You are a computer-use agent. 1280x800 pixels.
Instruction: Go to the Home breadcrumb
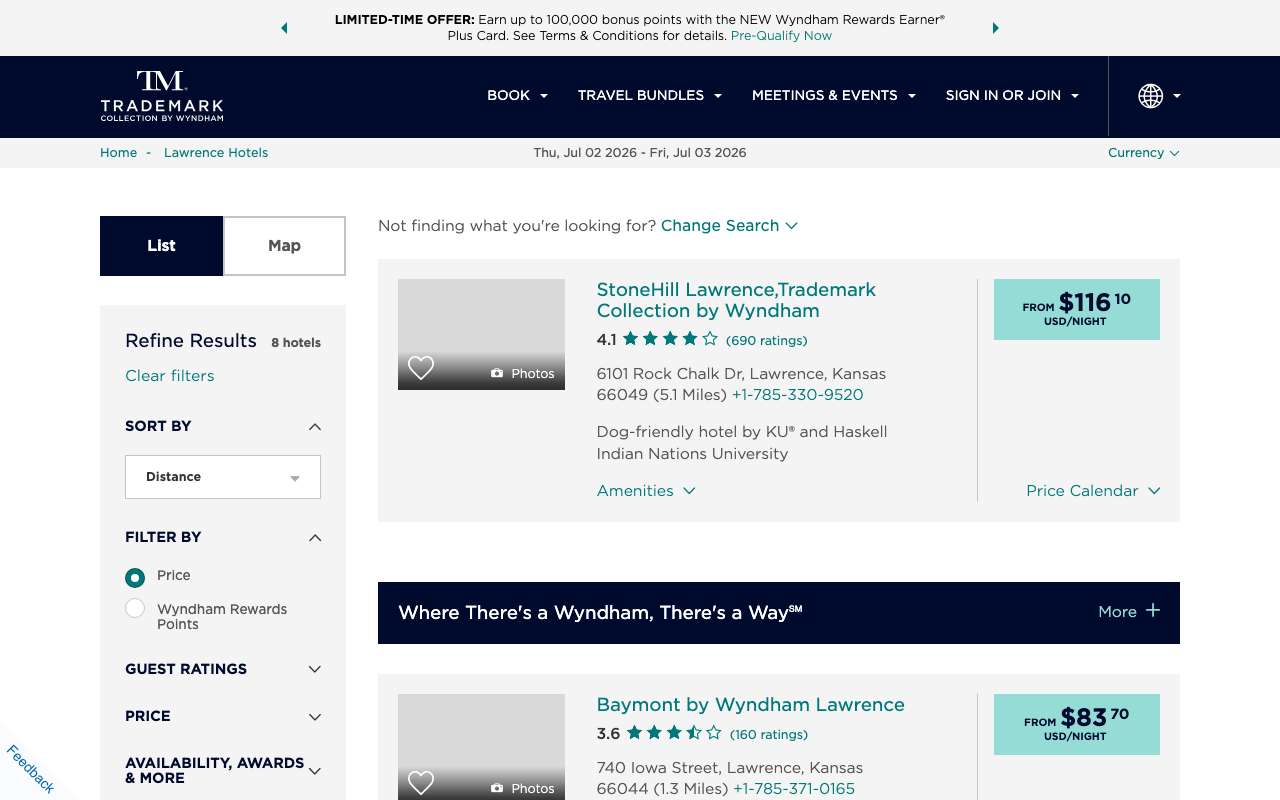118,153
